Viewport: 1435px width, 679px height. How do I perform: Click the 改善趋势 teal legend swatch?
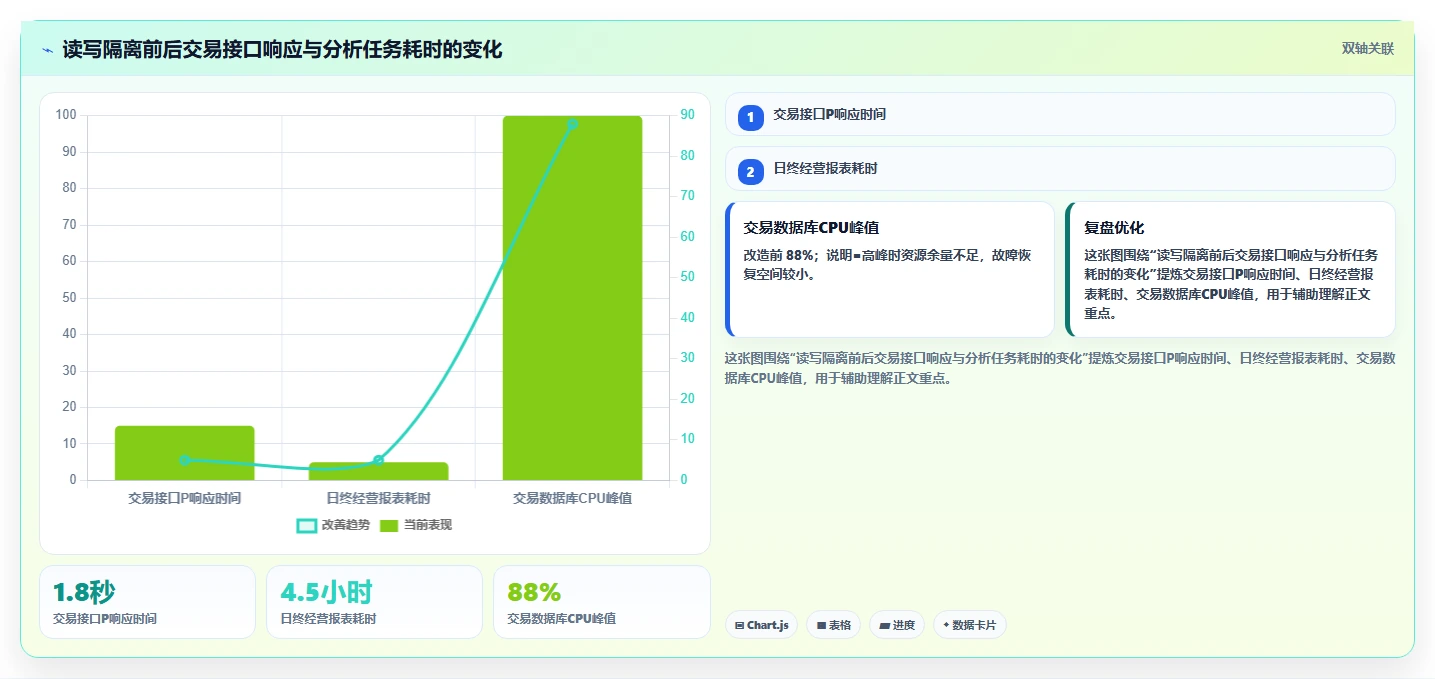[307, 525]
